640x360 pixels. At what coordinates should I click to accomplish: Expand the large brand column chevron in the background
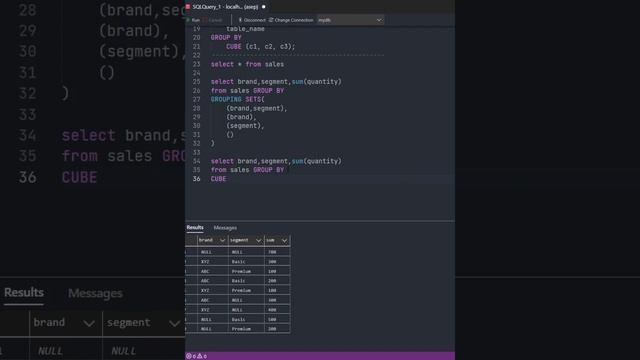click(89, 324)
